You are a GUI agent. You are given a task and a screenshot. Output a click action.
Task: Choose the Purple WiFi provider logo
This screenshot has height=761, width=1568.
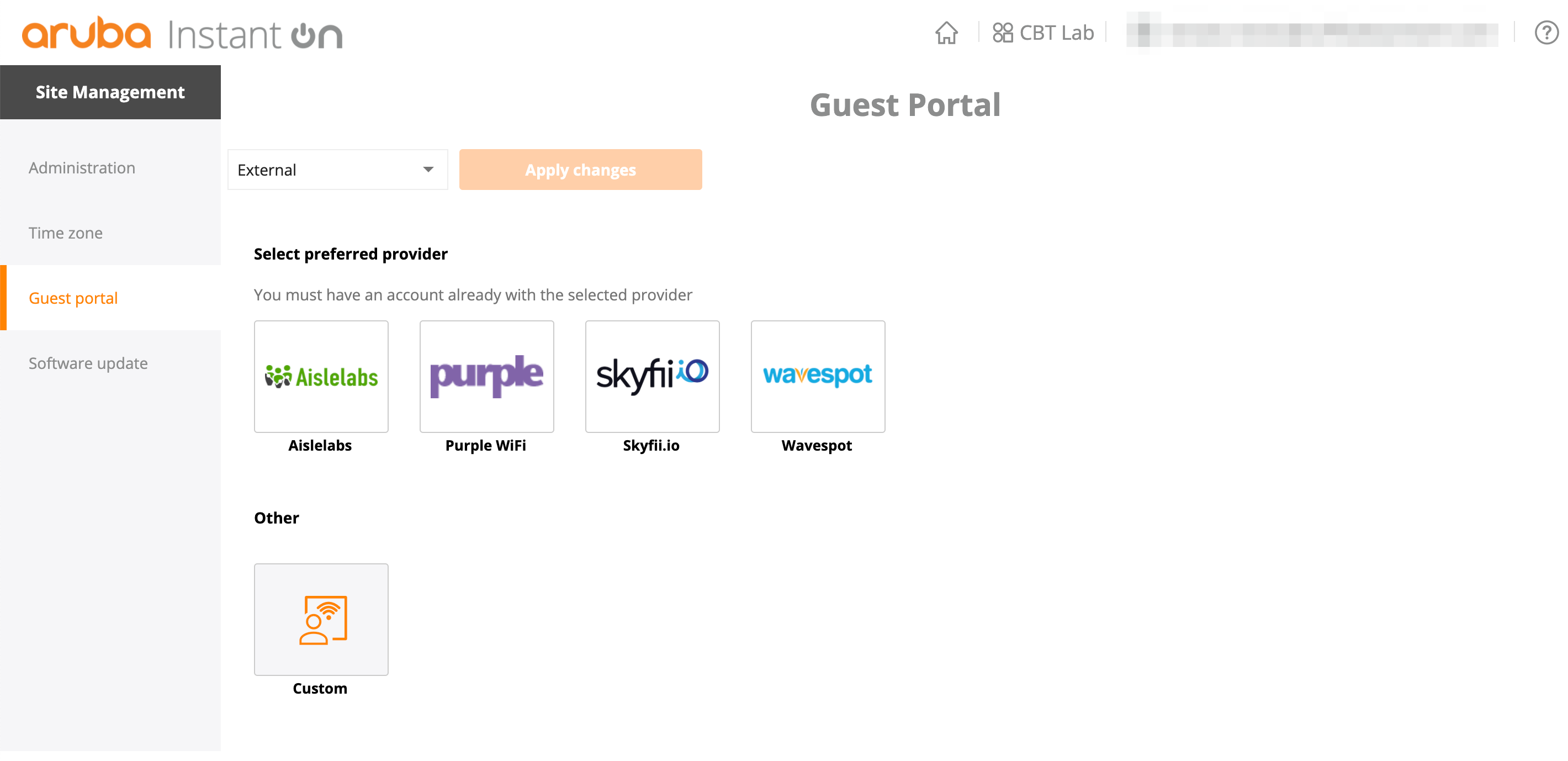[486, 376]
